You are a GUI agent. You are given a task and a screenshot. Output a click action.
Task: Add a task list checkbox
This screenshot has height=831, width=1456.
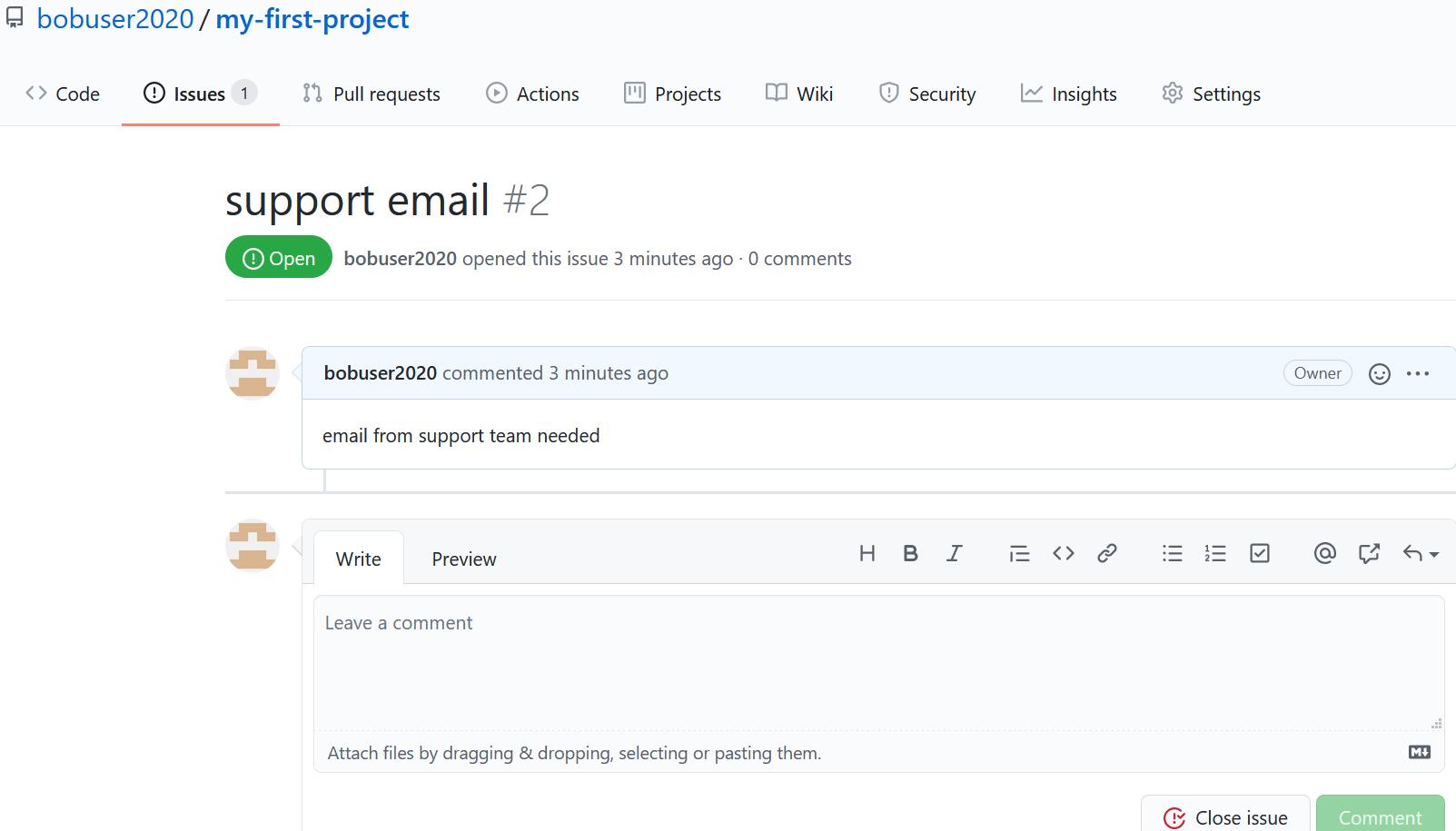(x=1260, y=553)
